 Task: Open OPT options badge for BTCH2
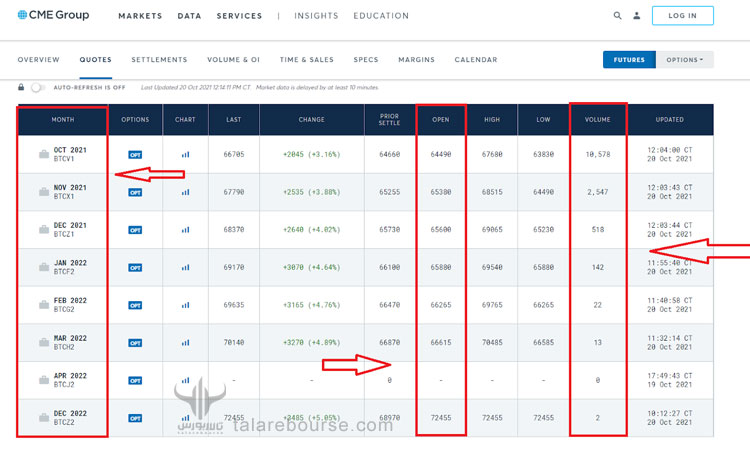pyautogui.click(x=135, y=343)
